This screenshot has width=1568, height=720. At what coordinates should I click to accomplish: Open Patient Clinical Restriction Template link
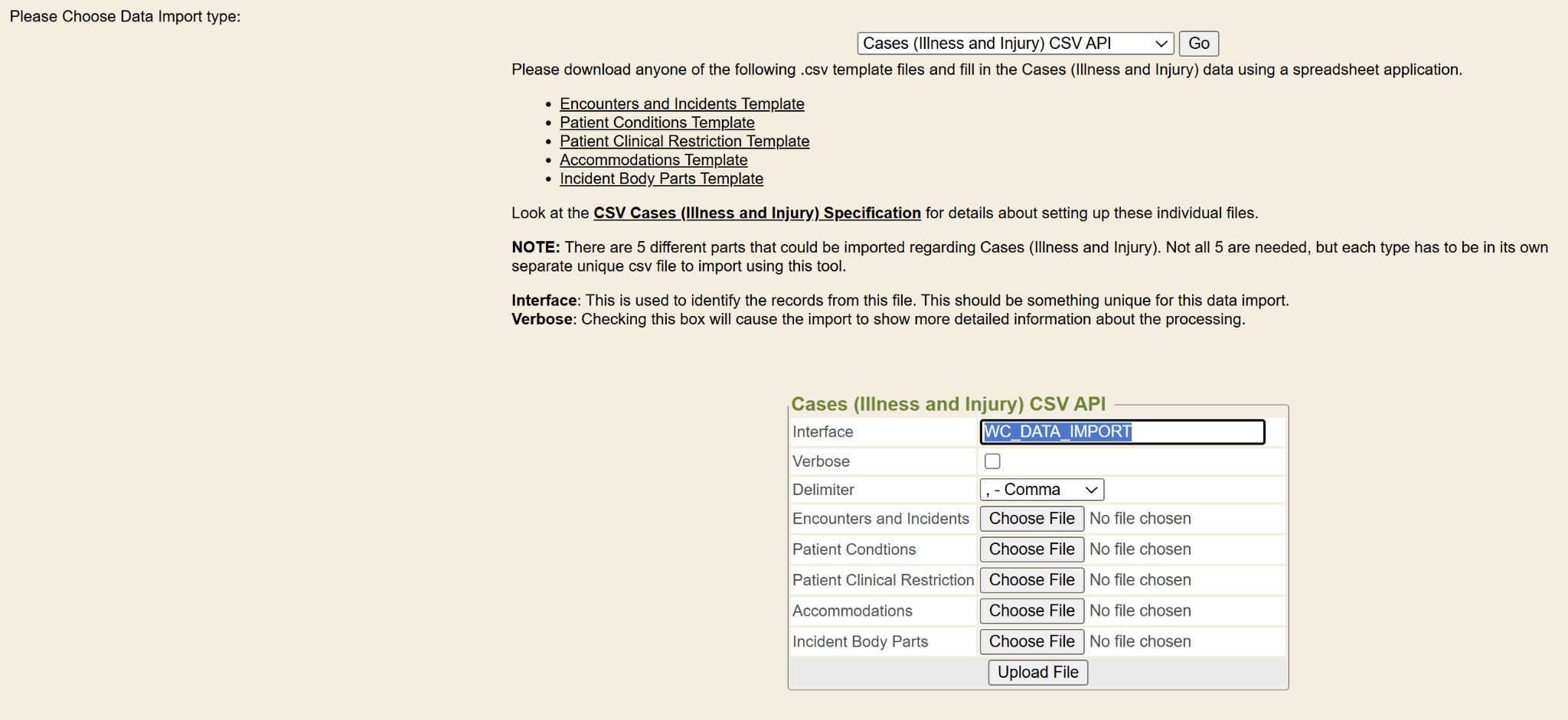point(684,142)
